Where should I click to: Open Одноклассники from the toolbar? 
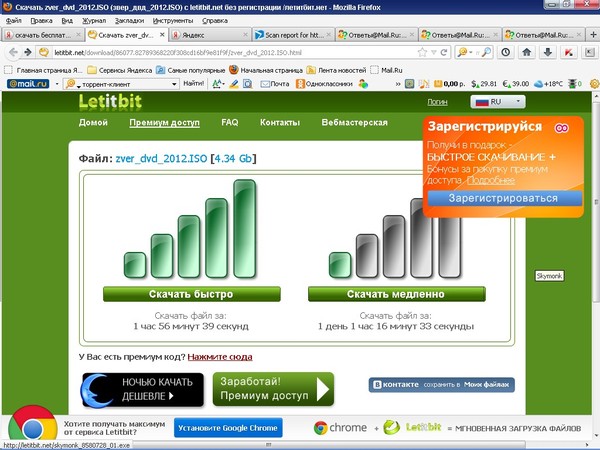pos(324,83)
